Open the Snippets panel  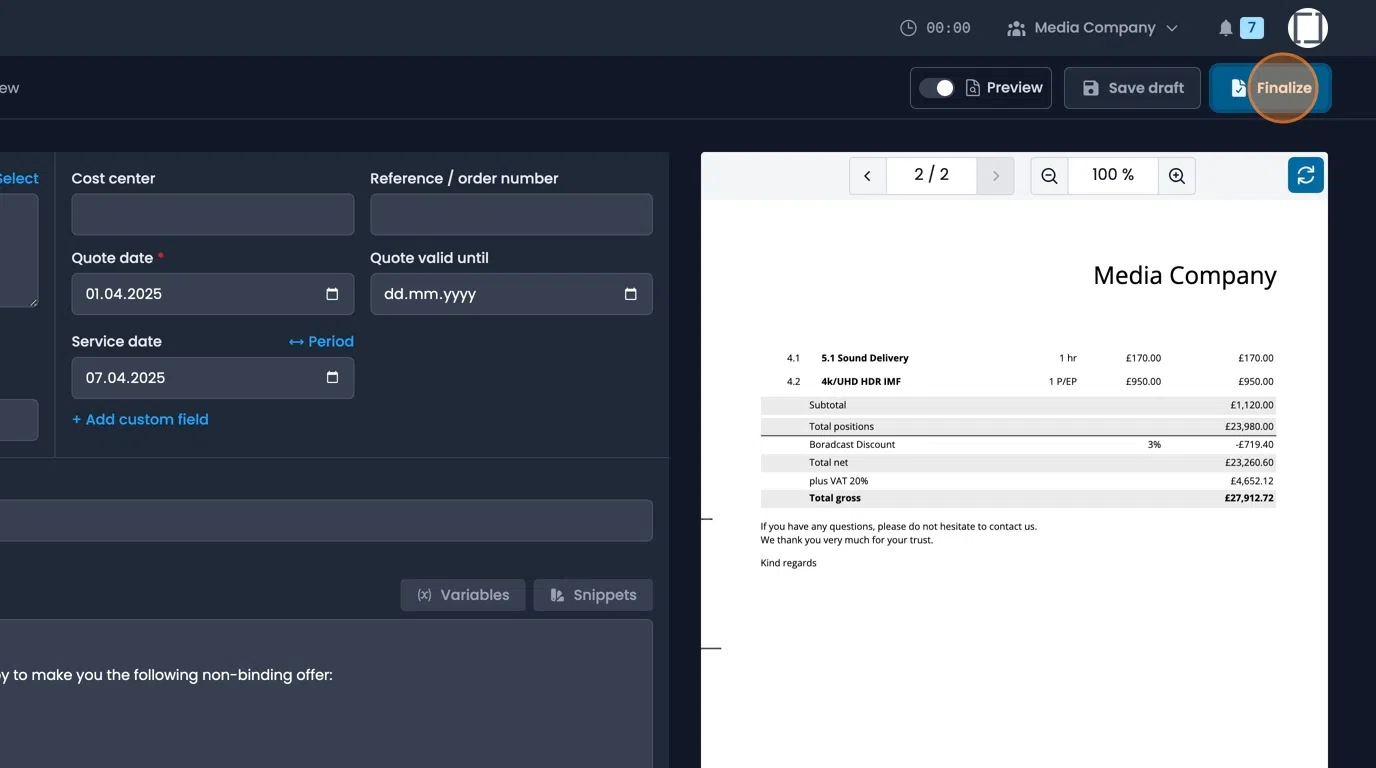click(593, 594)
